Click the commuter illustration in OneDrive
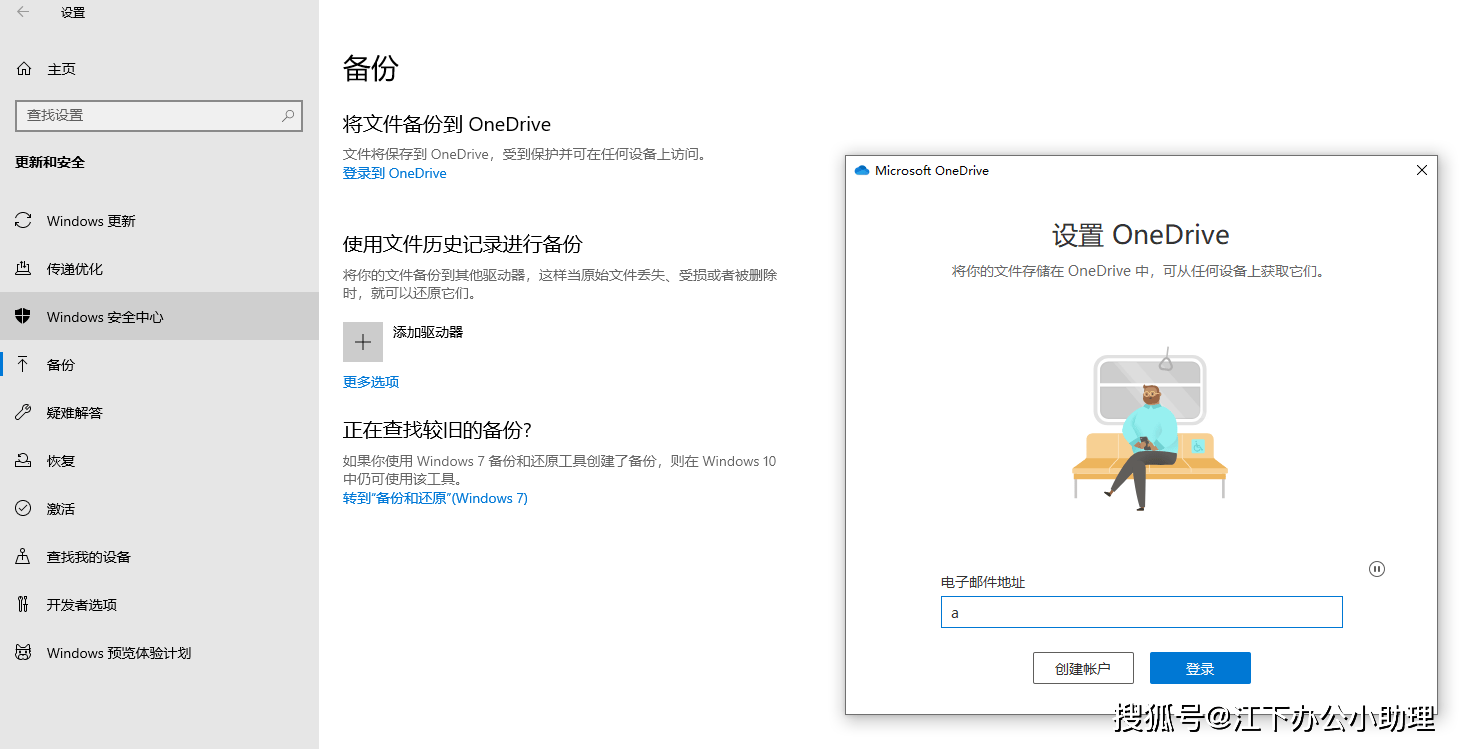 (1149, 430)
